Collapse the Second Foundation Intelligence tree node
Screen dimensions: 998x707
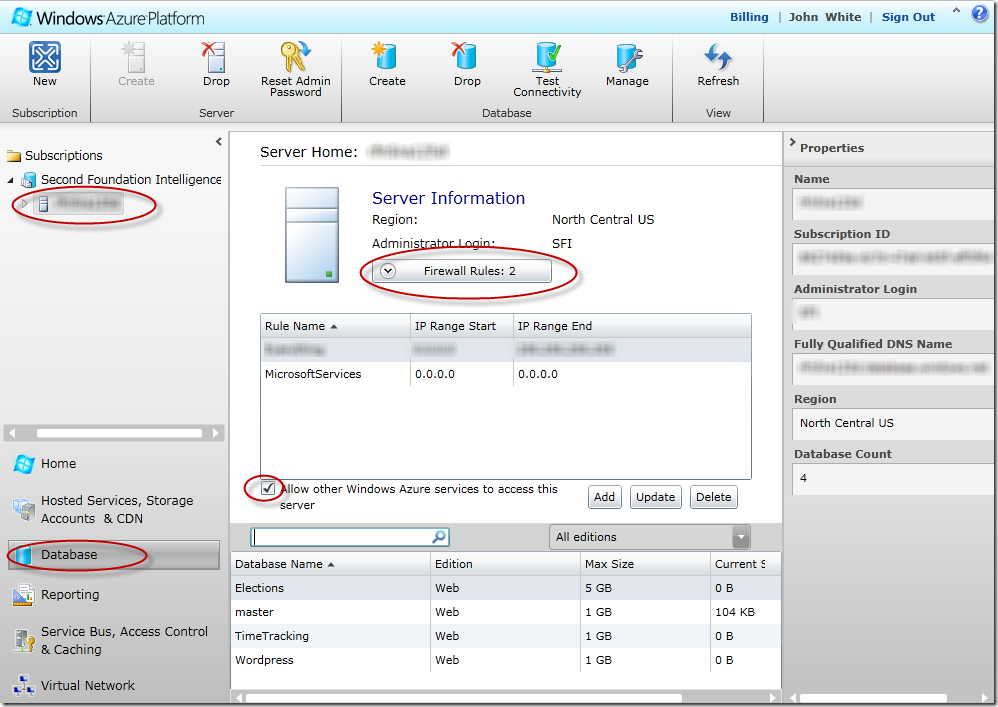[x=11, y=181]
